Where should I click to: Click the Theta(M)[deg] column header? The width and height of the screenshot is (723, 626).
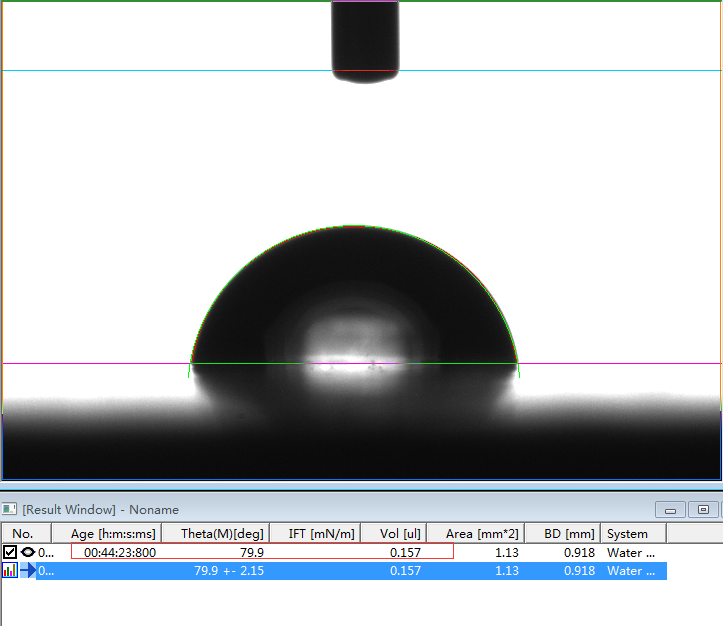(222, 534)
